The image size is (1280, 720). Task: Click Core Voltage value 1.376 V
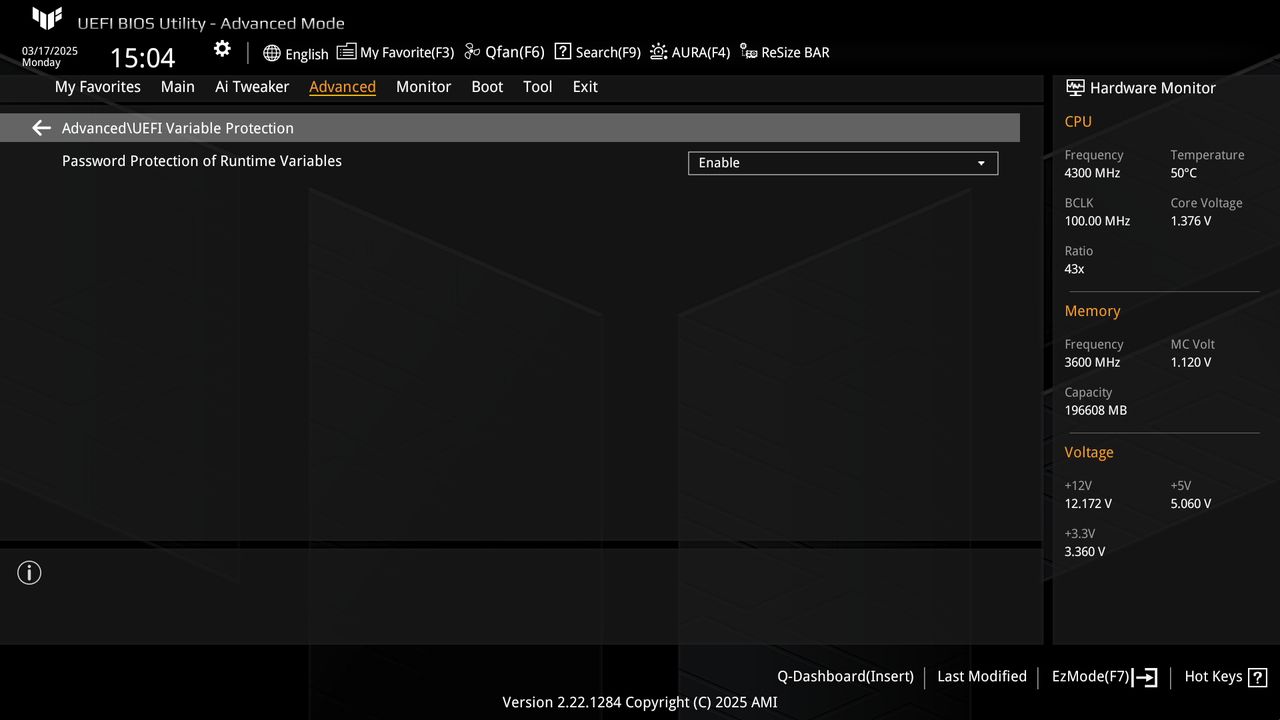(1191, 221)
